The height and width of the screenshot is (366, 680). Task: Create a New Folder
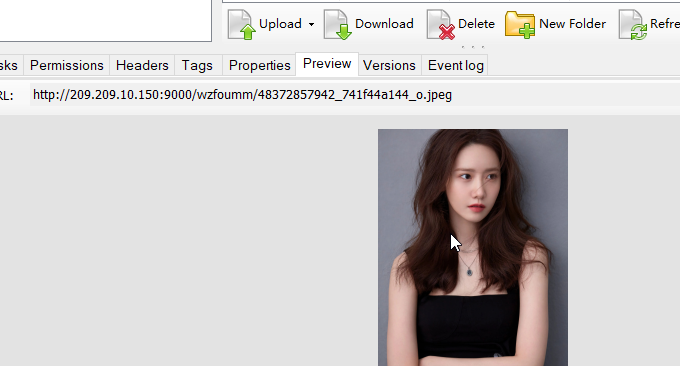pos(556,24)
